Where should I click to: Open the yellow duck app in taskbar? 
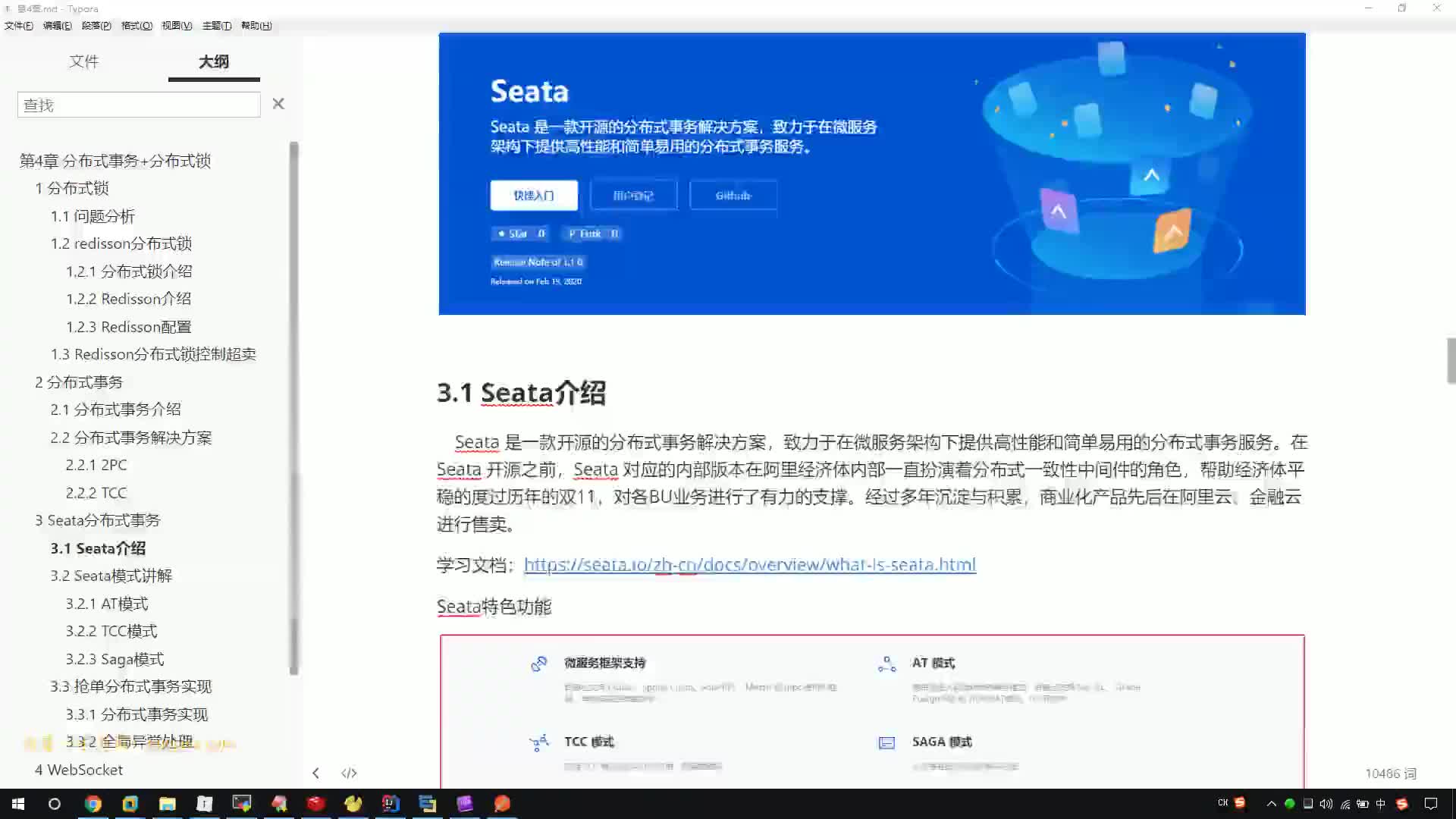tap(353, 804)
